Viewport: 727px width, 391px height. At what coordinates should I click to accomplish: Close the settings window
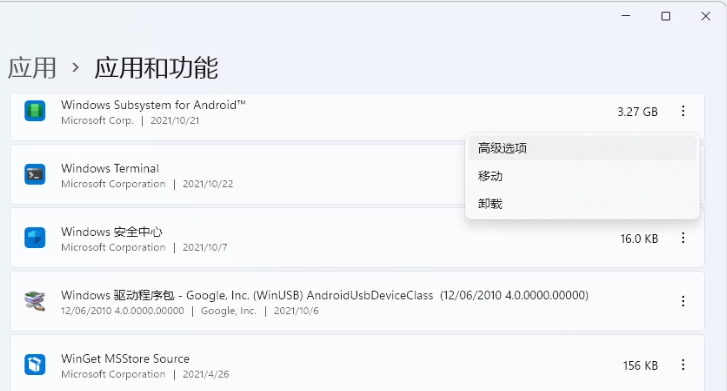[706, 16]
